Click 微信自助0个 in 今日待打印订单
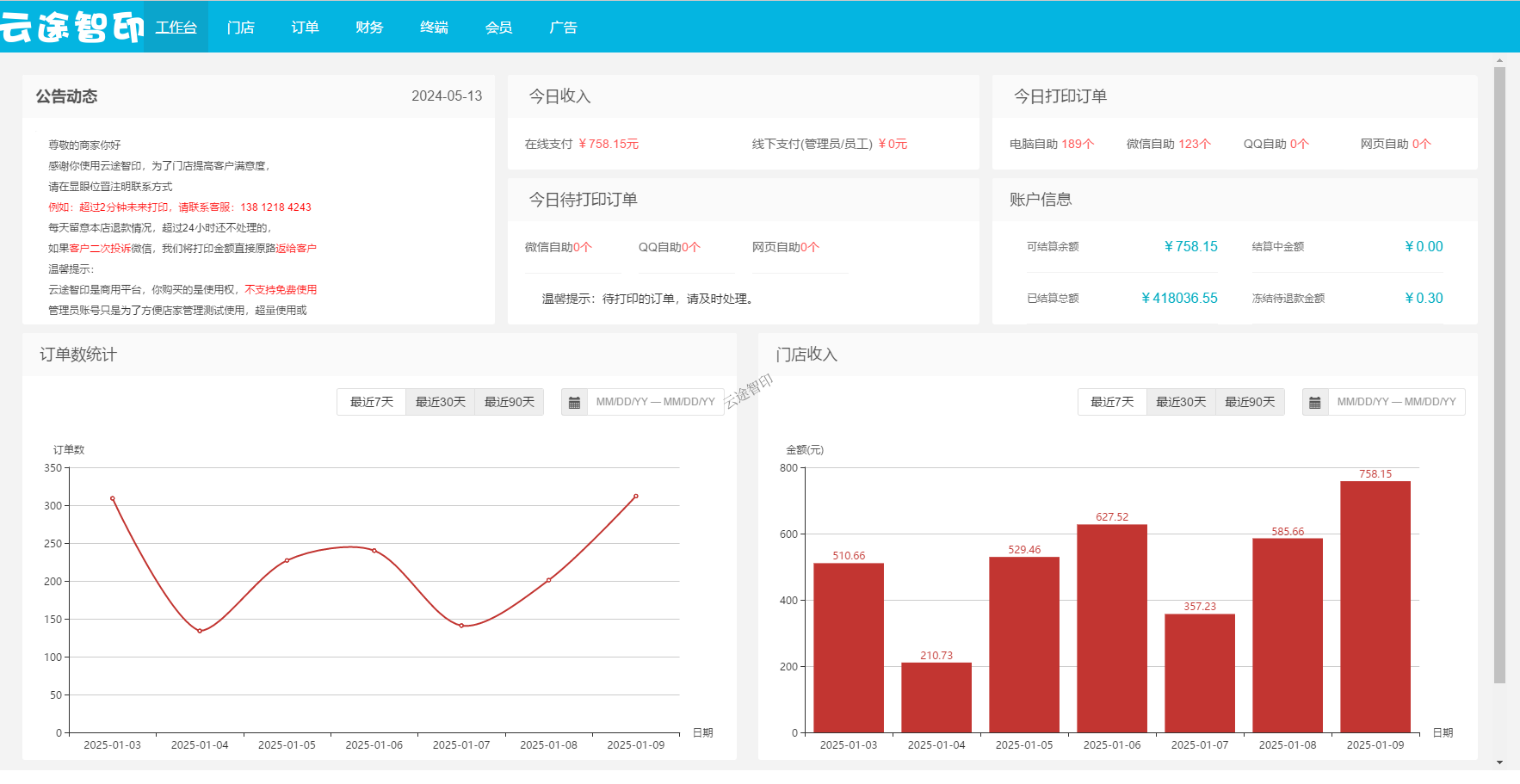The width and height of the screenshot is (1520, 784). pyautogui.click(x=559, y=247)
